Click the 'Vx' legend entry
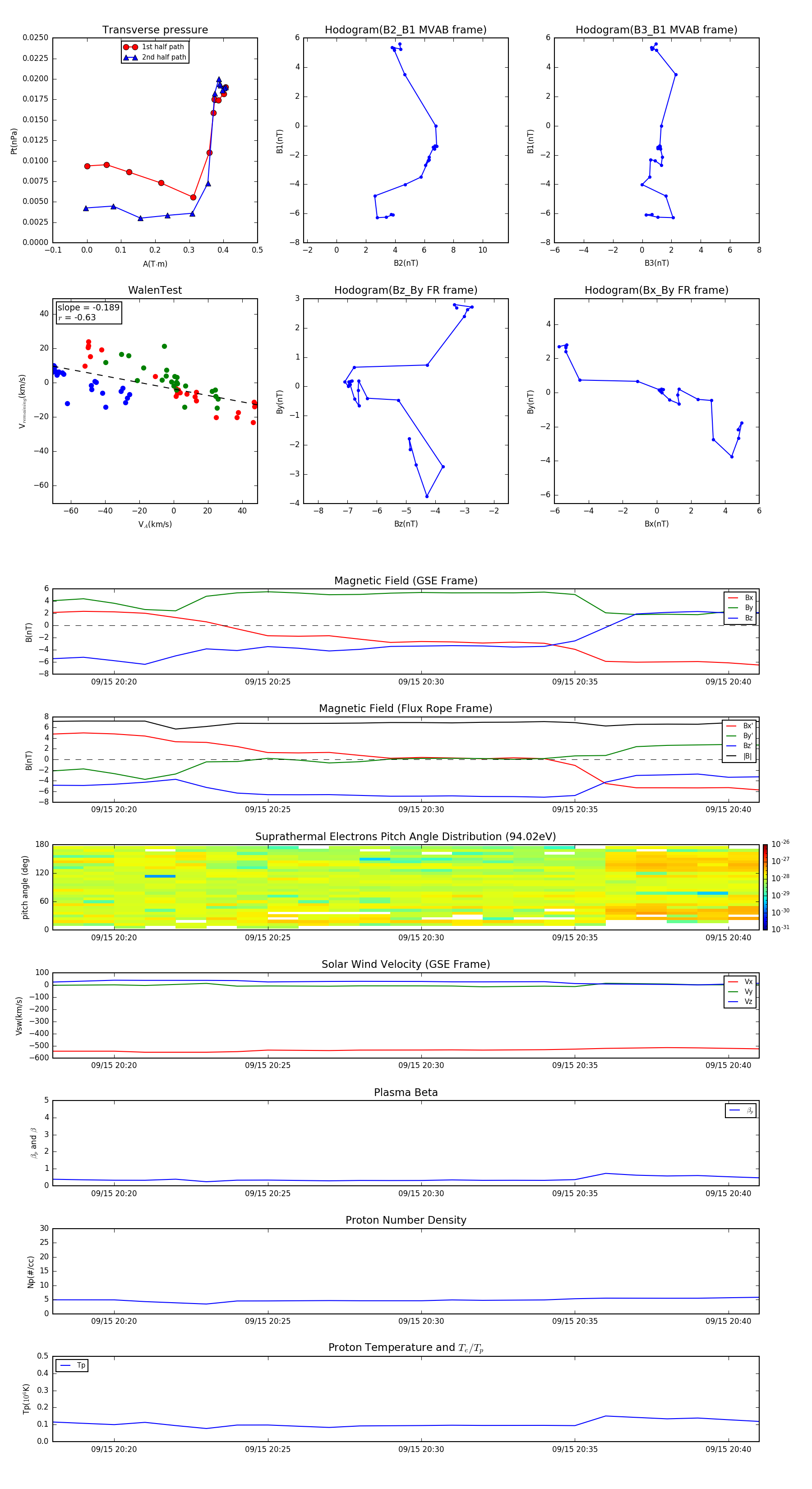This screenshot has width=812, height=1489. tap(740, 981)
